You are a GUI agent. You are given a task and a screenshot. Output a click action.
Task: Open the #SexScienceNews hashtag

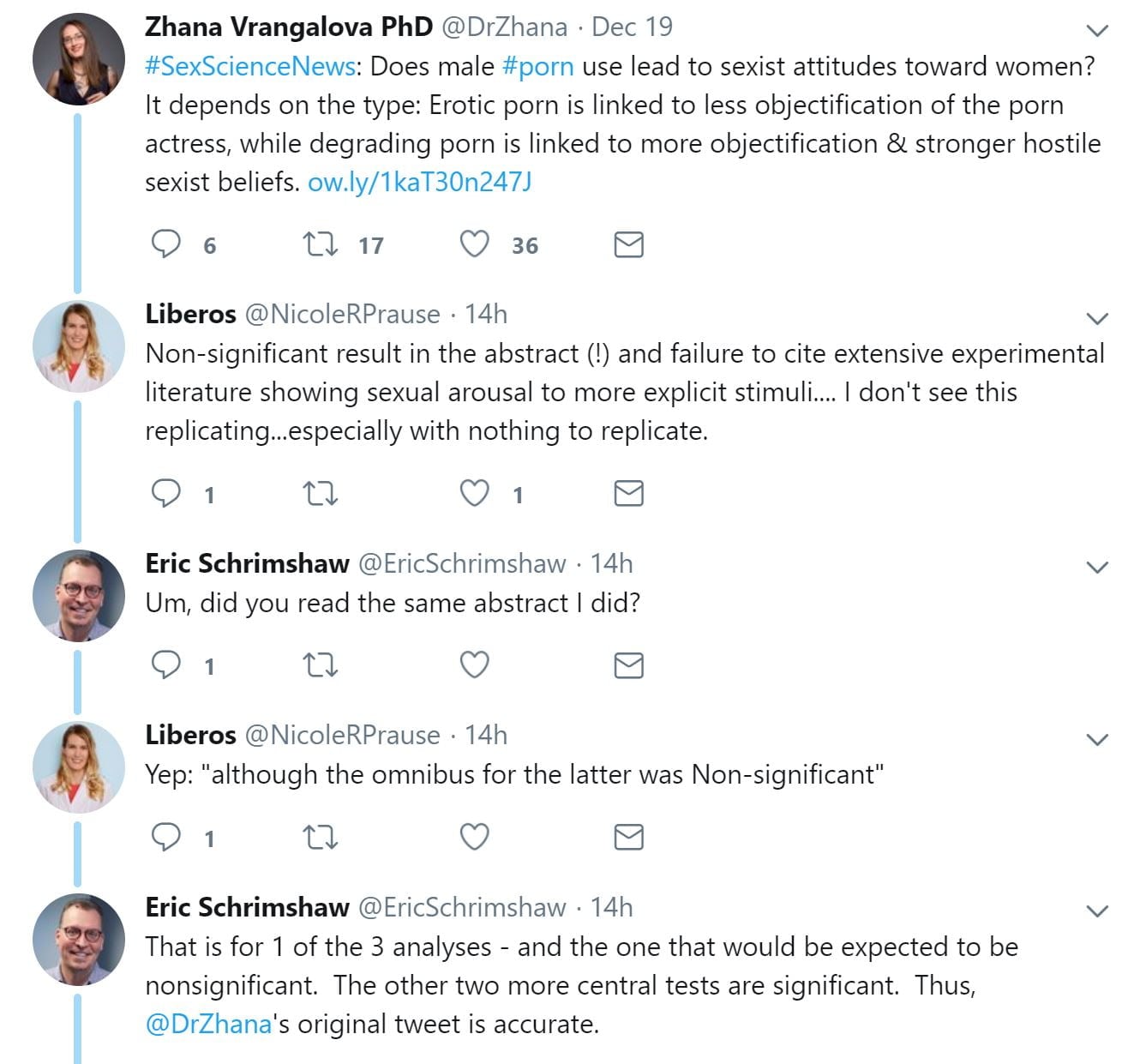coord(250,66)
